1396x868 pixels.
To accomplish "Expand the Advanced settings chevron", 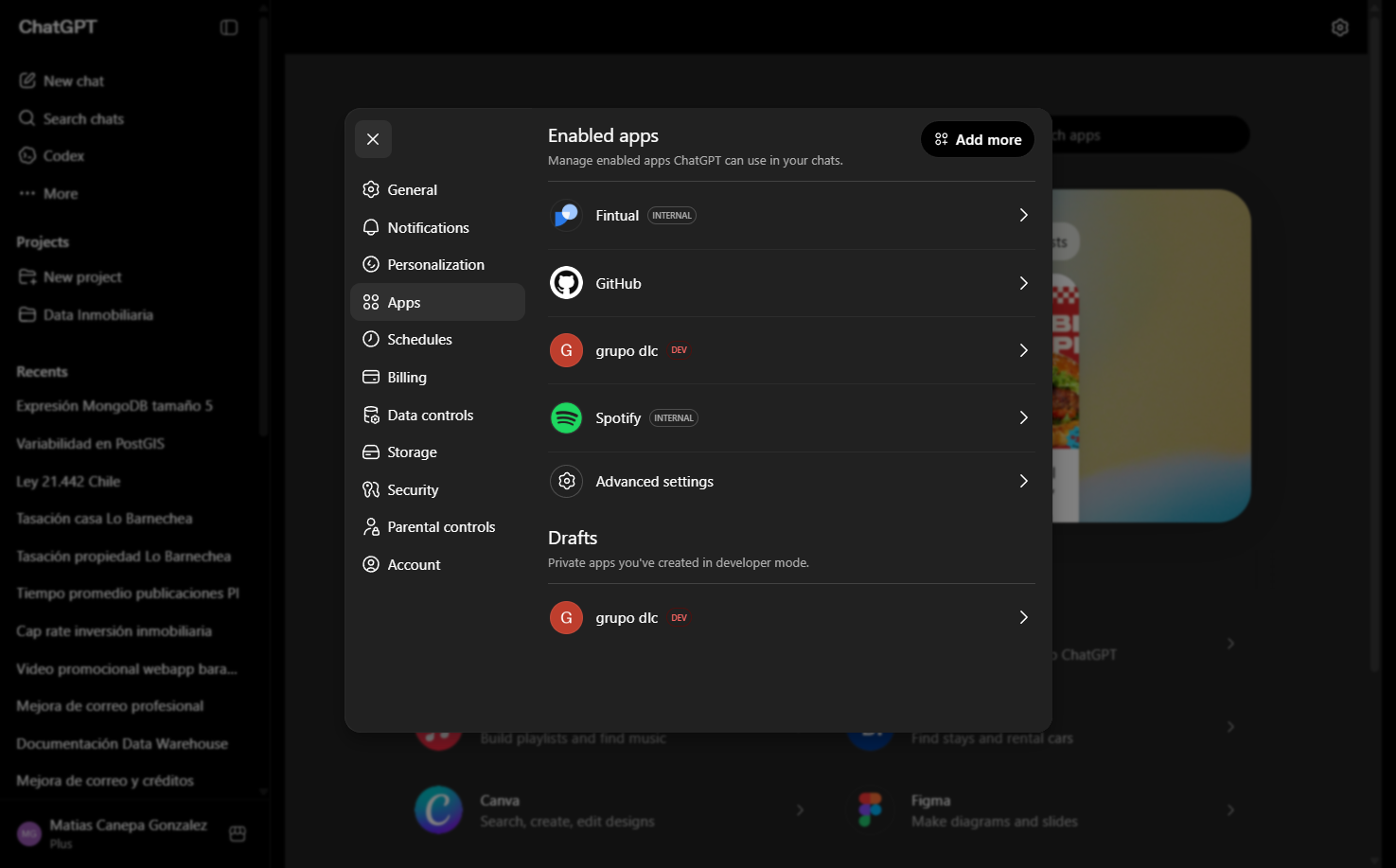I will pyautogui.click(x=1023, y=481).
